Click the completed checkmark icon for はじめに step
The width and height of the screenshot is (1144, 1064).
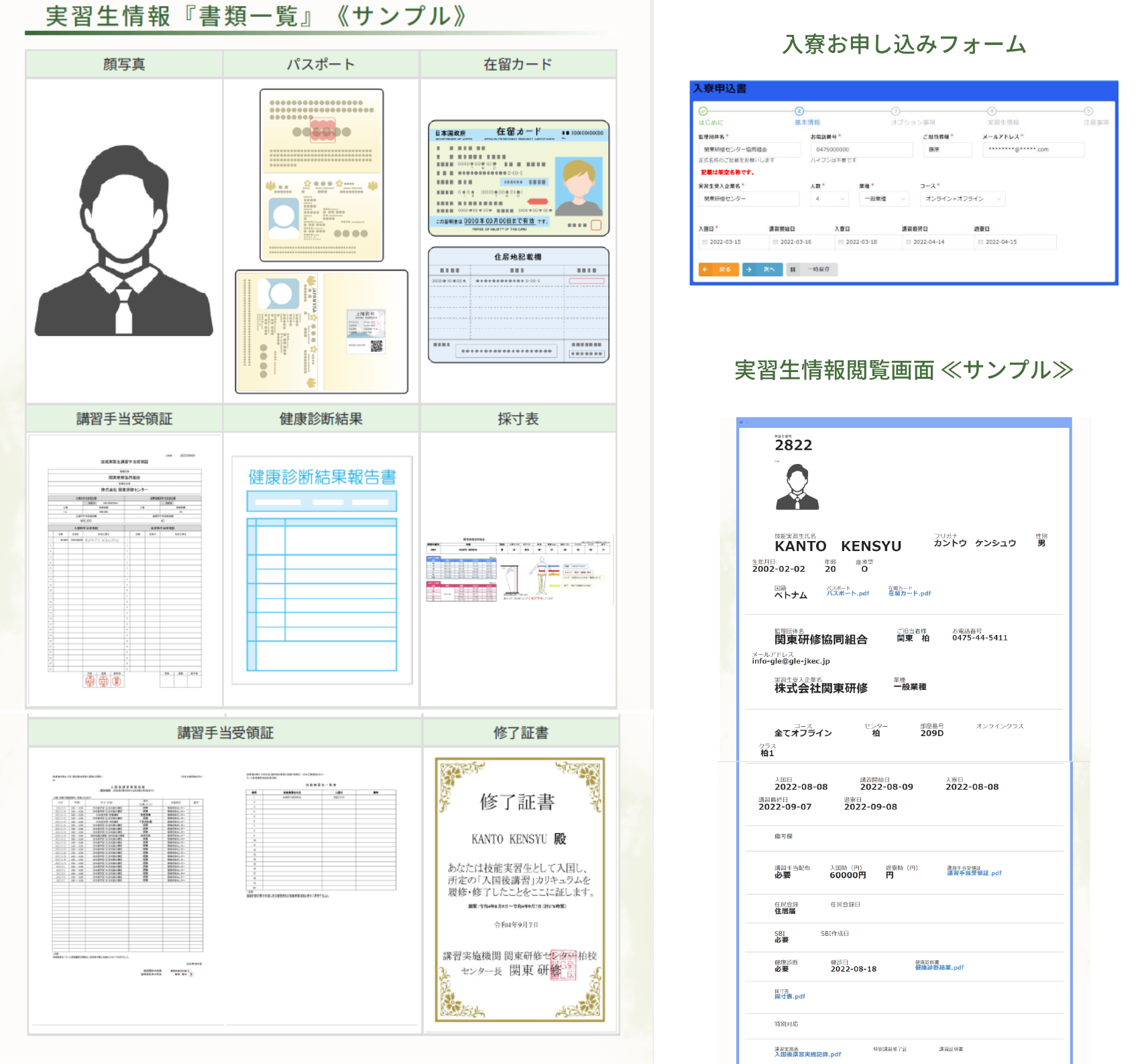click(703, 111)
